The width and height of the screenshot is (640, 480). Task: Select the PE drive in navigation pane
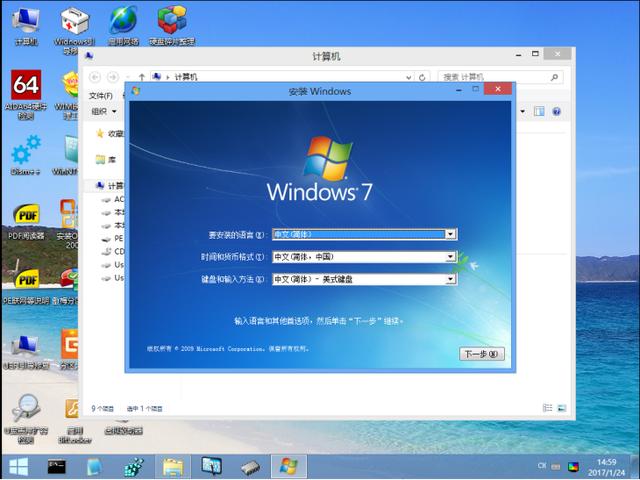pyautogui.click(x=113, y=238)
